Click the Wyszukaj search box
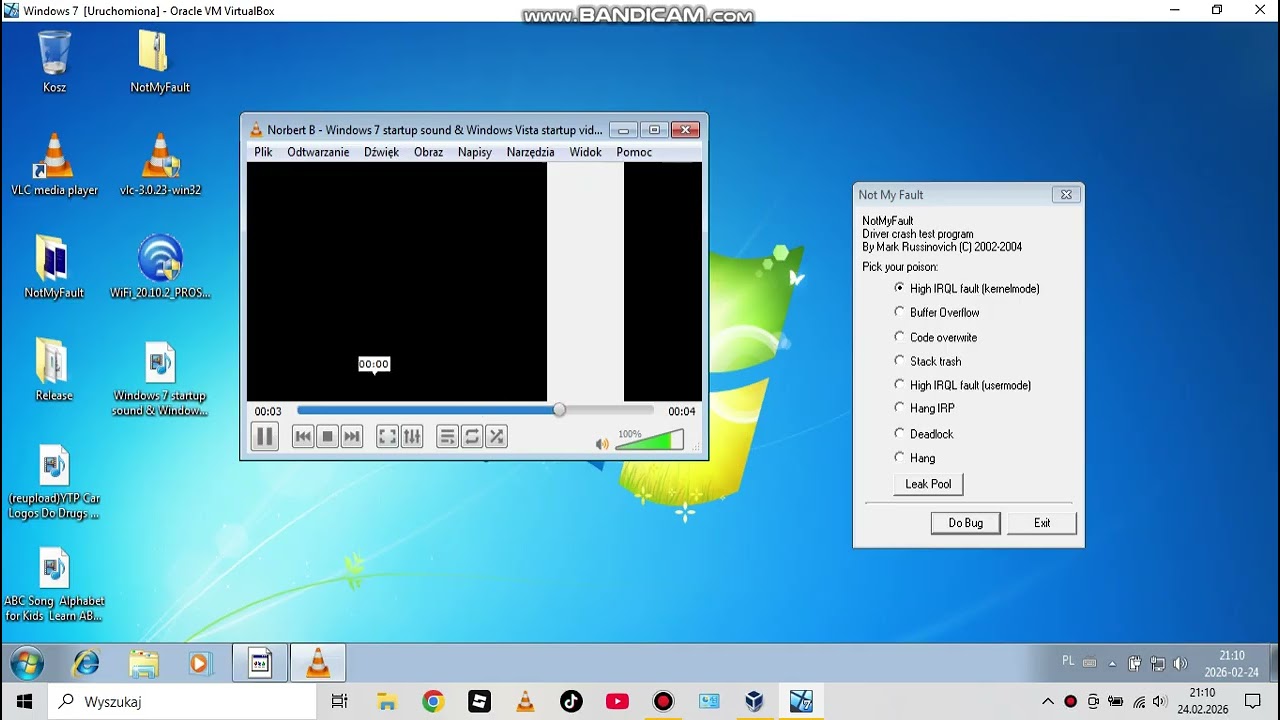The image size is (1280, 720). pos(182,702)
